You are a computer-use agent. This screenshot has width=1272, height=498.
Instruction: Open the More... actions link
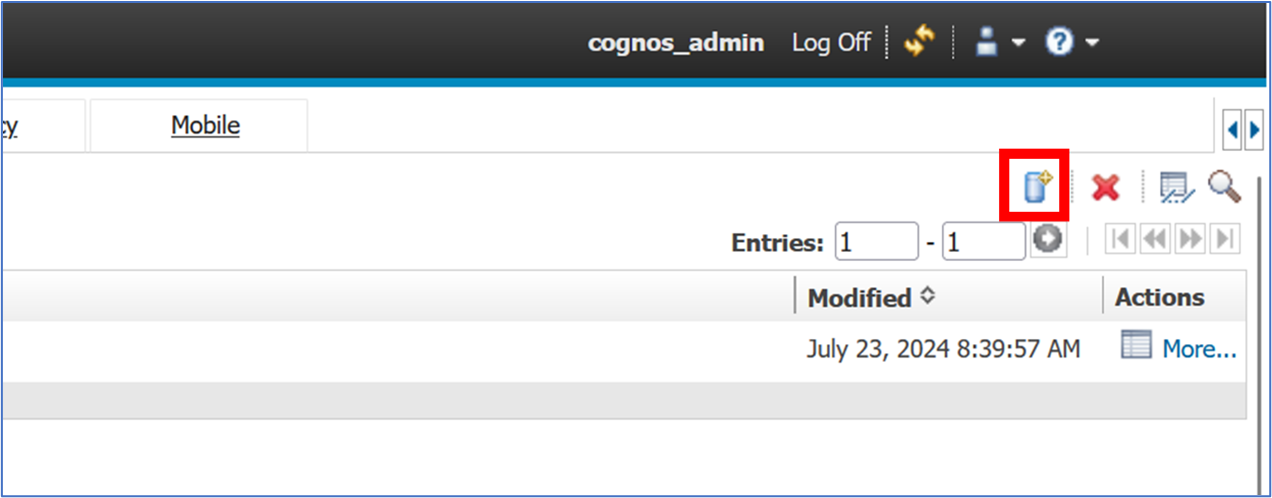[1199, 349]
